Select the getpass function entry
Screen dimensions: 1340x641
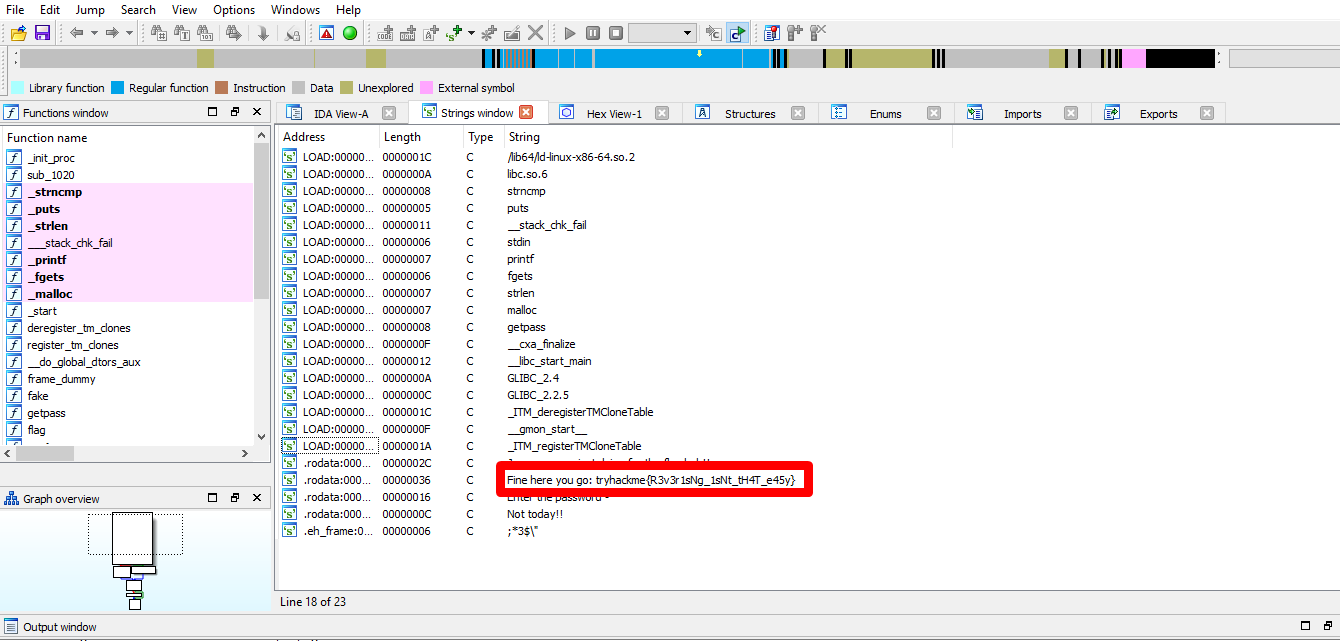click(46, 413)
